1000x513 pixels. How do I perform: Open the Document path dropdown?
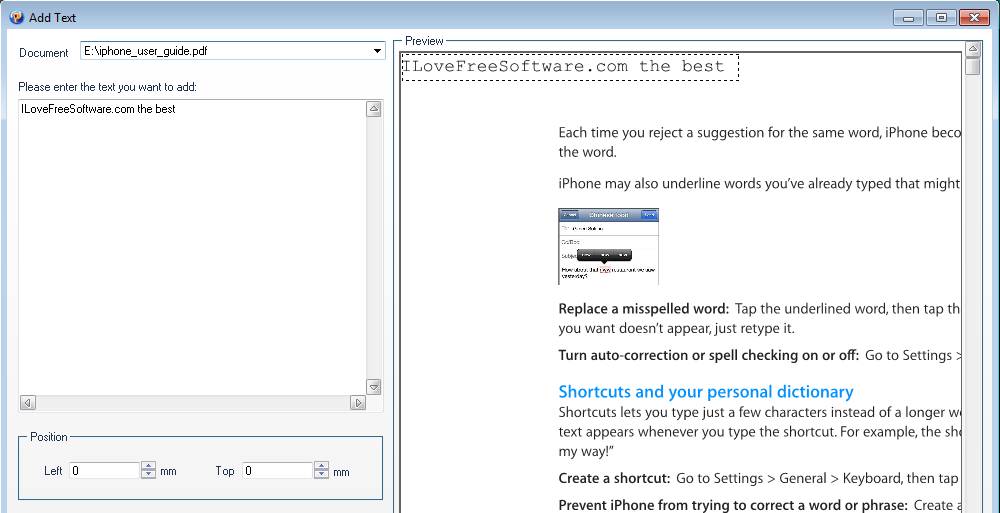378,51
